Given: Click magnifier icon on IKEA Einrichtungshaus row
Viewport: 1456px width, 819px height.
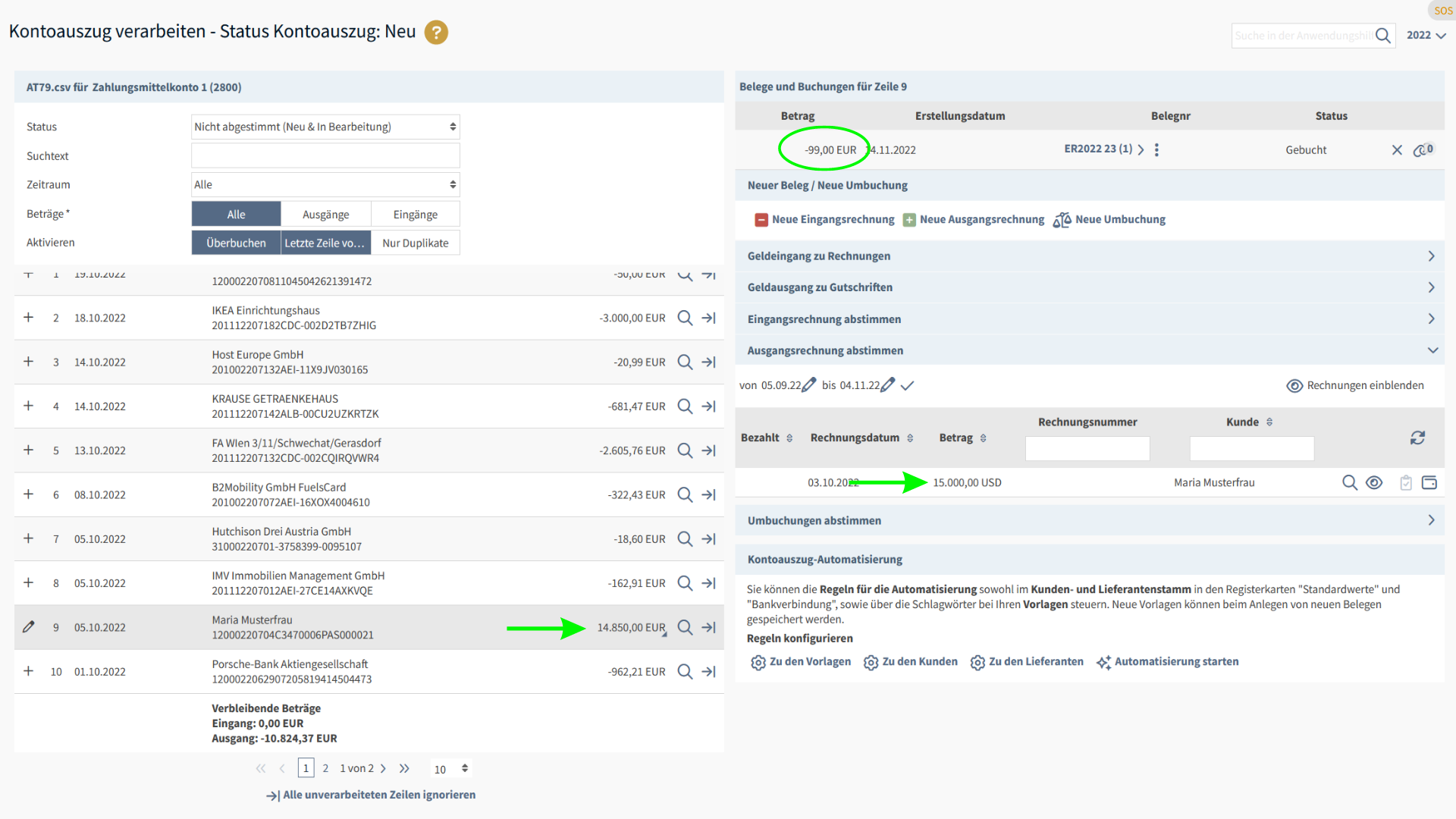Looking at the screenshot, I should [x=685, y=318].
